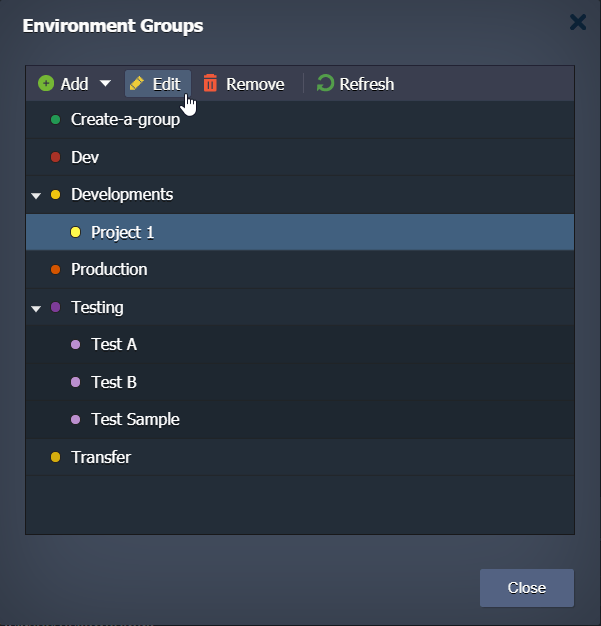This screenshot has height=626, width=601.
Task: Click the pencil Edit icon
Action: 137,84
